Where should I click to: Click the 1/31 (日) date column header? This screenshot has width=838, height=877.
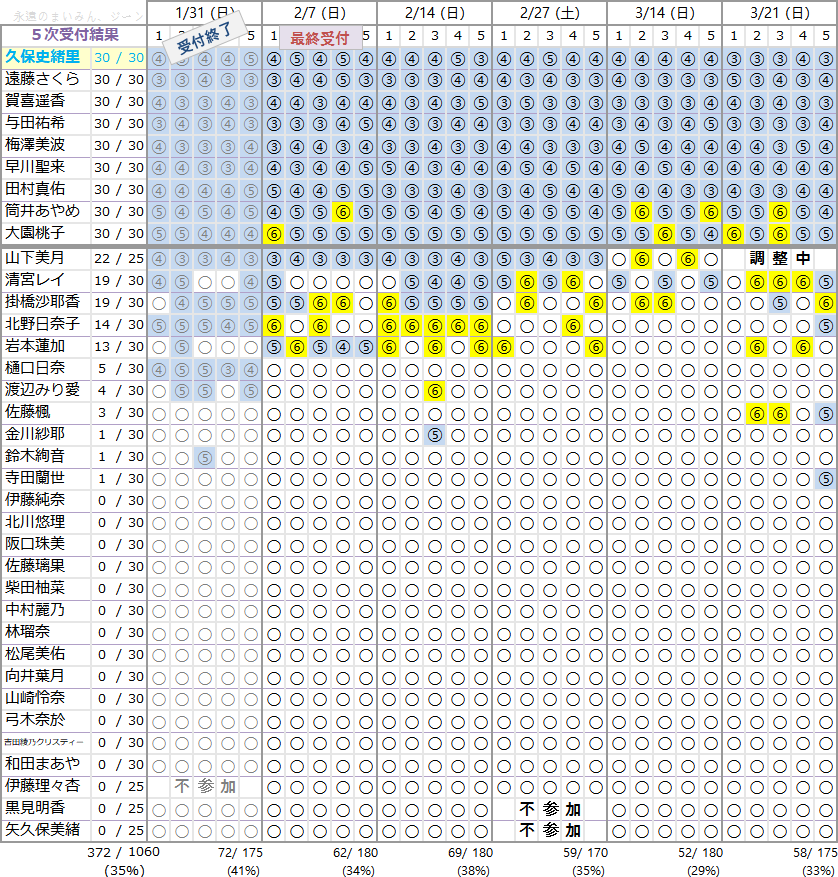pyautogui.click(x=204, y=13)
